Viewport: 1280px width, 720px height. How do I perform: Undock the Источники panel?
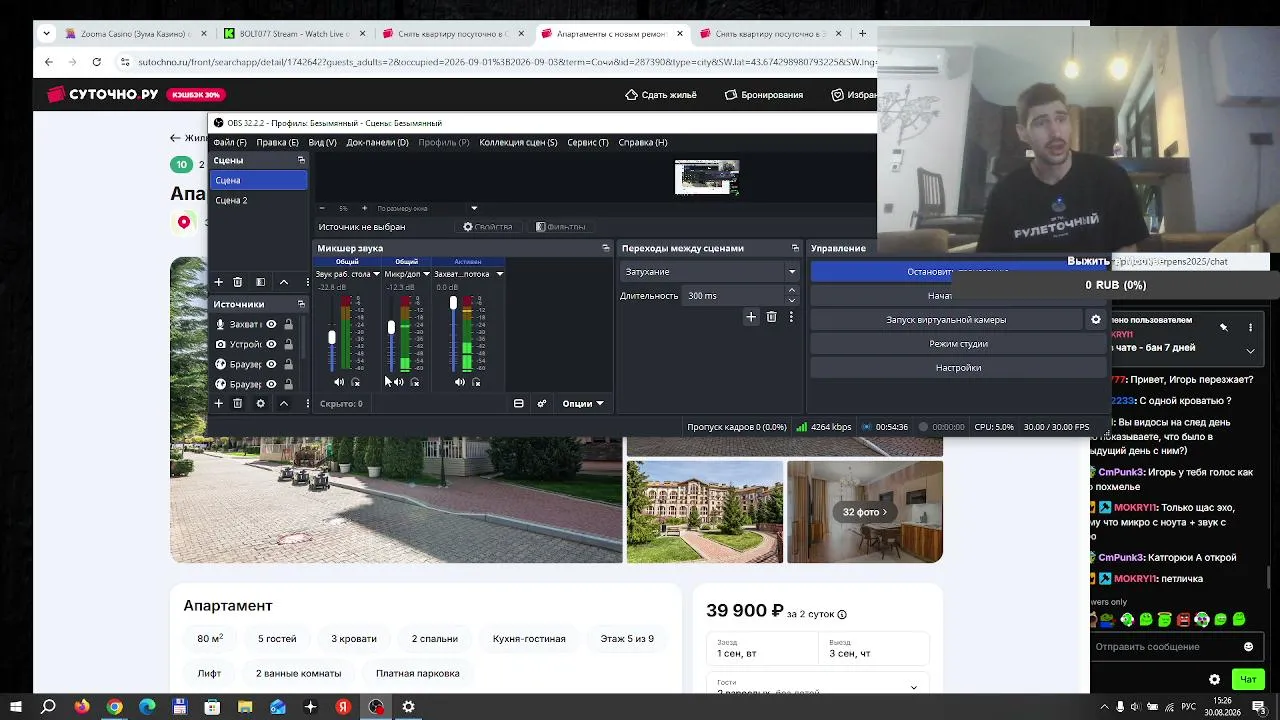pyautogui.click(x=301, y=304)
